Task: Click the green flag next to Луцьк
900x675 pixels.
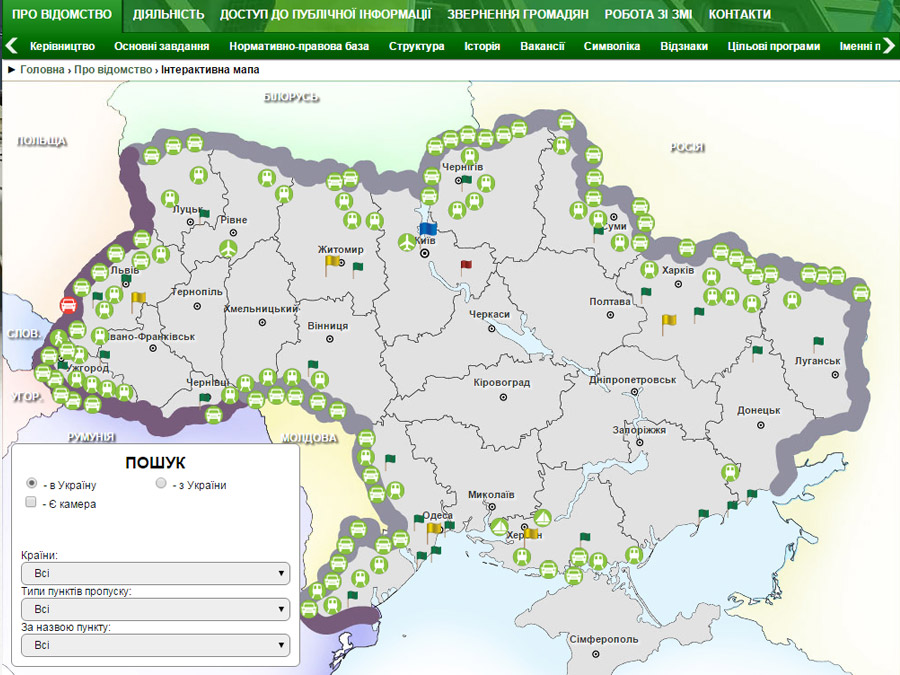Action: [x=204, y=215]
